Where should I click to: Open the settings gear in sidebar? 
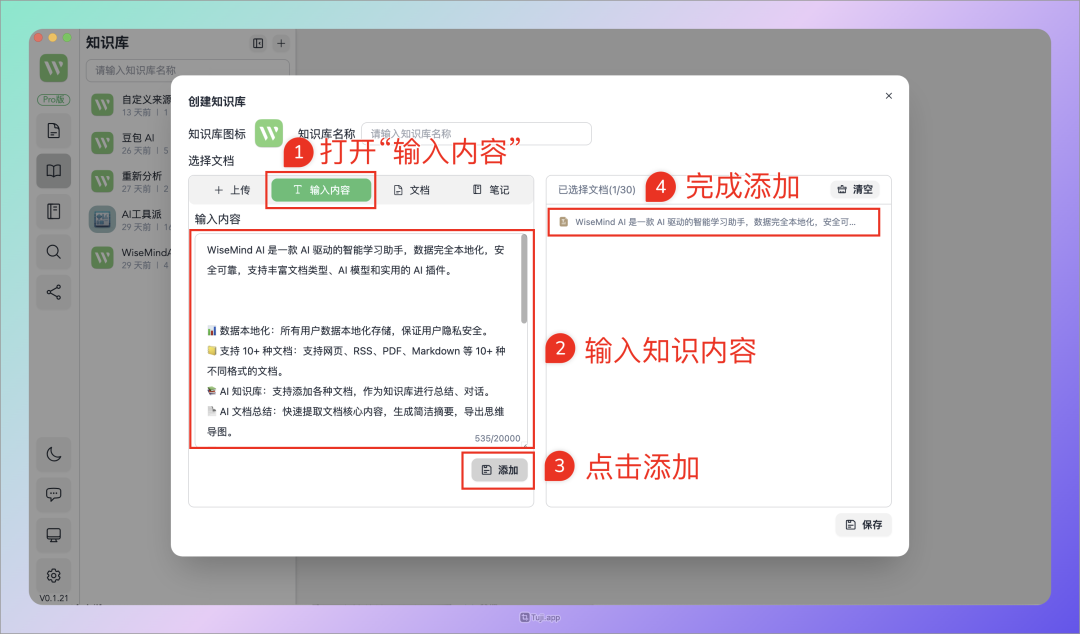54,575
